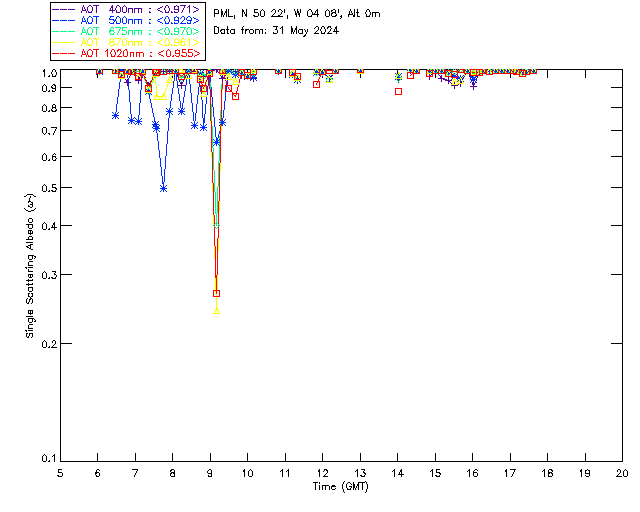The image size is (640, 512).
Task: Click the blue asterisk at 0.65 near 9 GMT
Action: point(217,142)
